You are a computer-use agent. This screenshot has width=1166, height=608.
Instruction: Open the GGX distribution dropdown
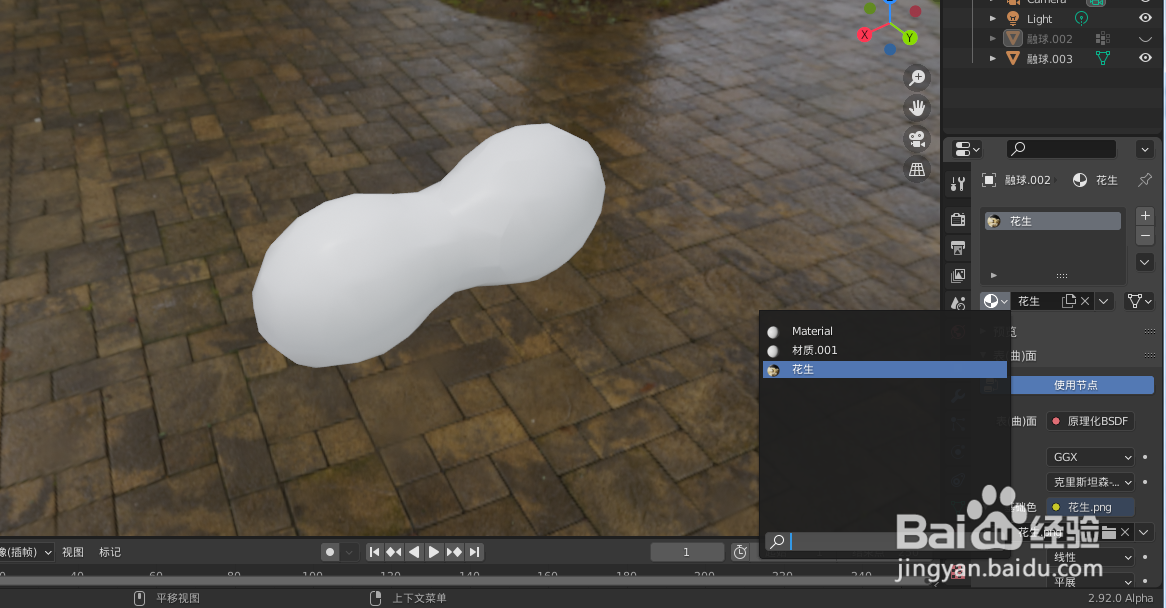1089,457
